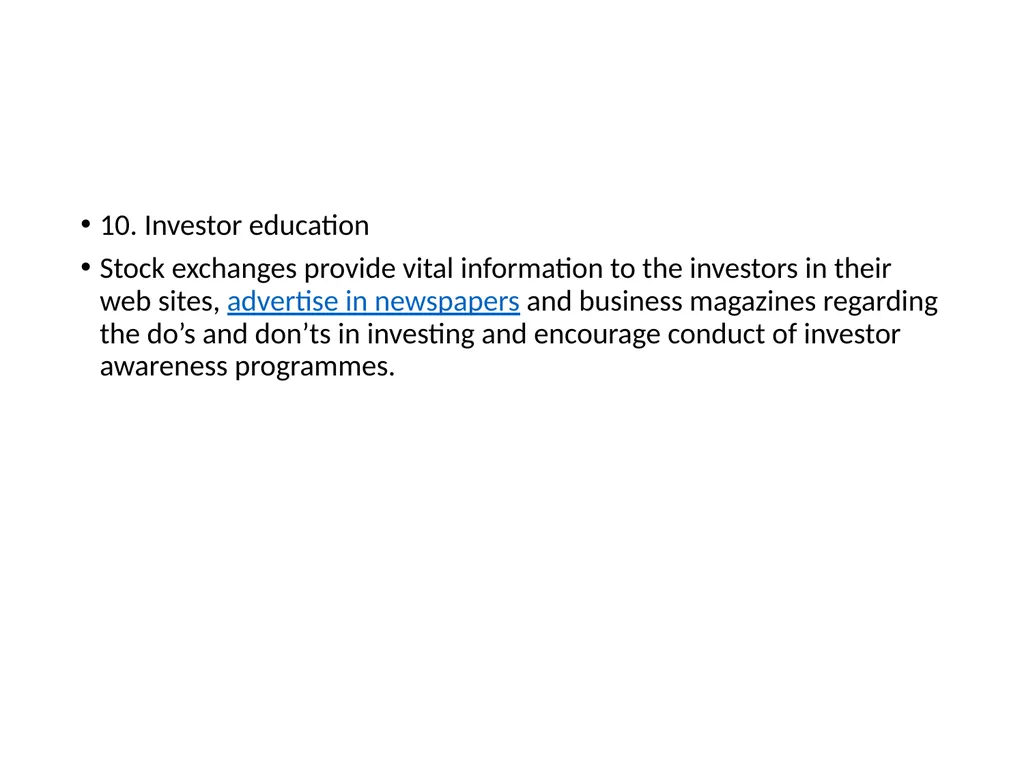1024x768 pixels.
Task: Click the word "investing" in the third line
Action: click(421, 336)
